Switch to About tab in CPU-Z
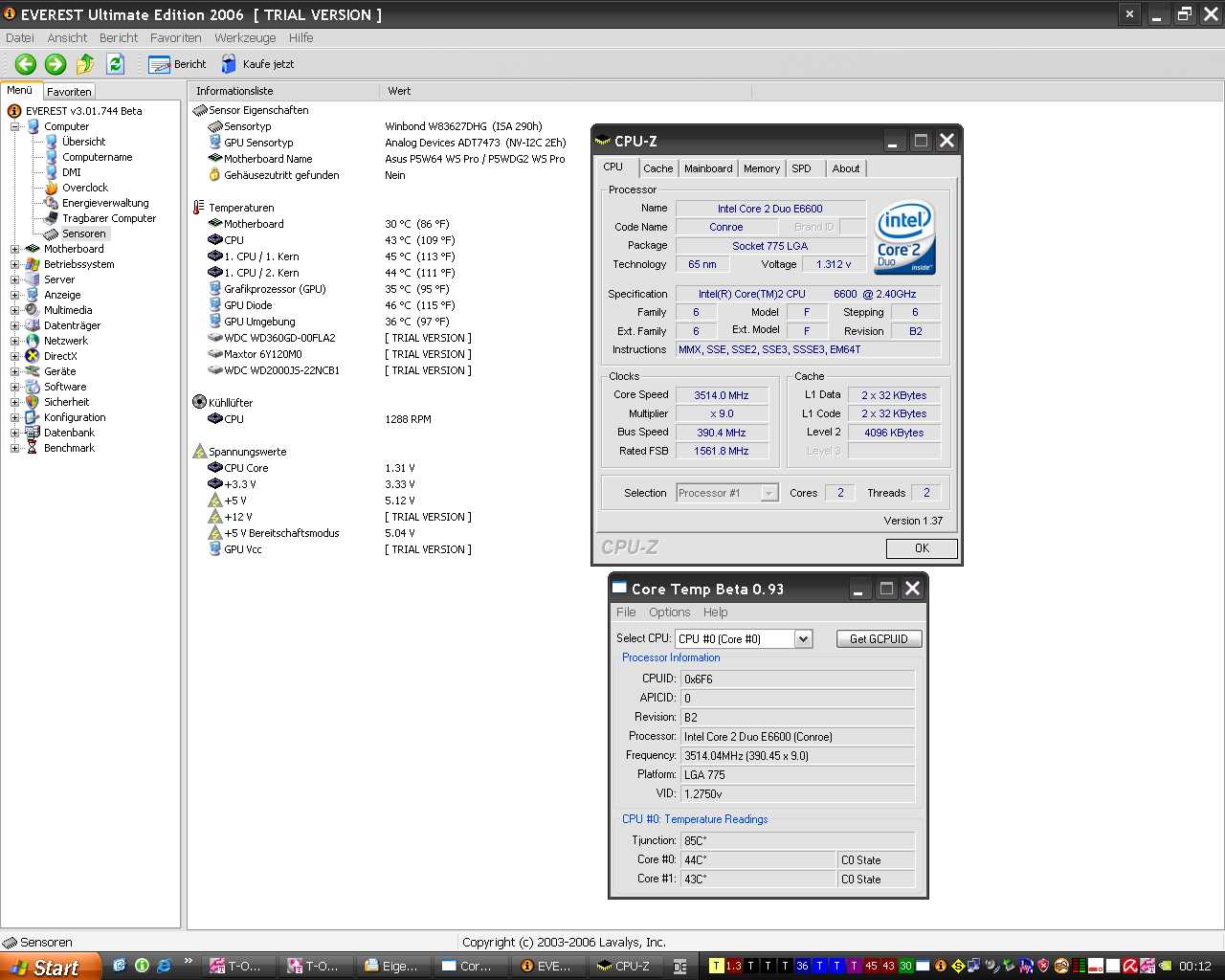Image resolution: width=1225 pixels, height=980 pixels. (x=846, y=168)
